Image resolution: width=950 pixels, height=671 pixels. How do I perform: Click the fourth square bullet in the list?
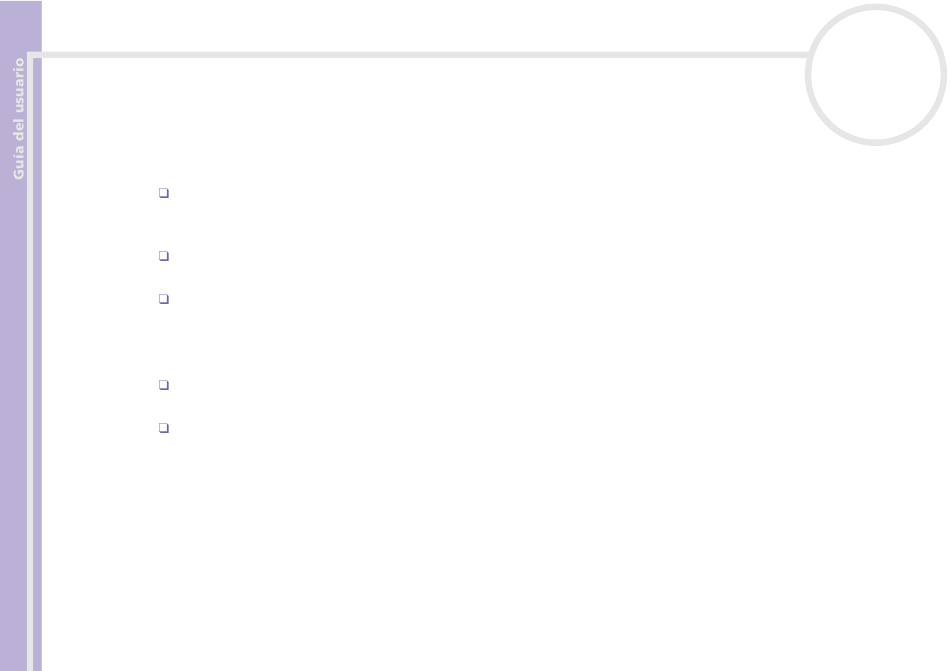tap(164, 385)
